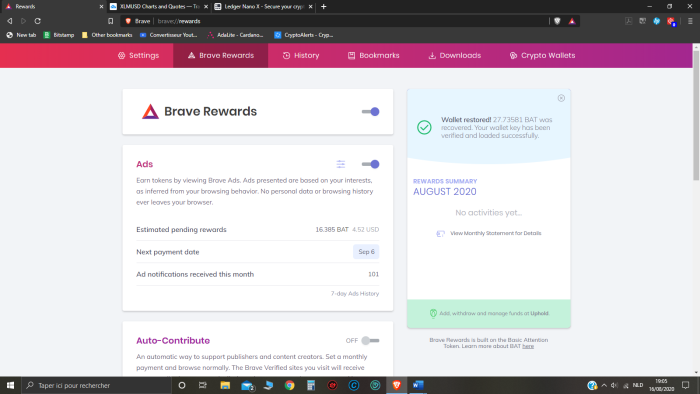Click the blue round extension icon in toolbar
The height and width of the screenshot is (394, 700).
(x=657, y=21)
